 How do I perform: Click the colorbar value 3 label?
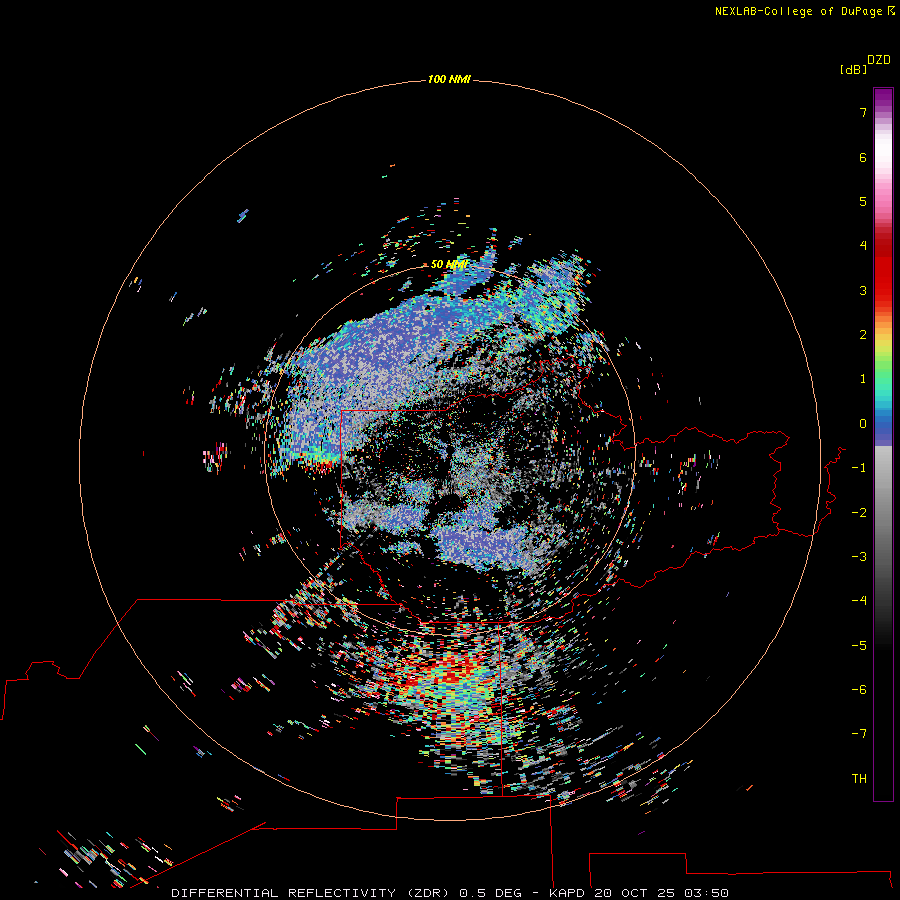pos(863,290)
